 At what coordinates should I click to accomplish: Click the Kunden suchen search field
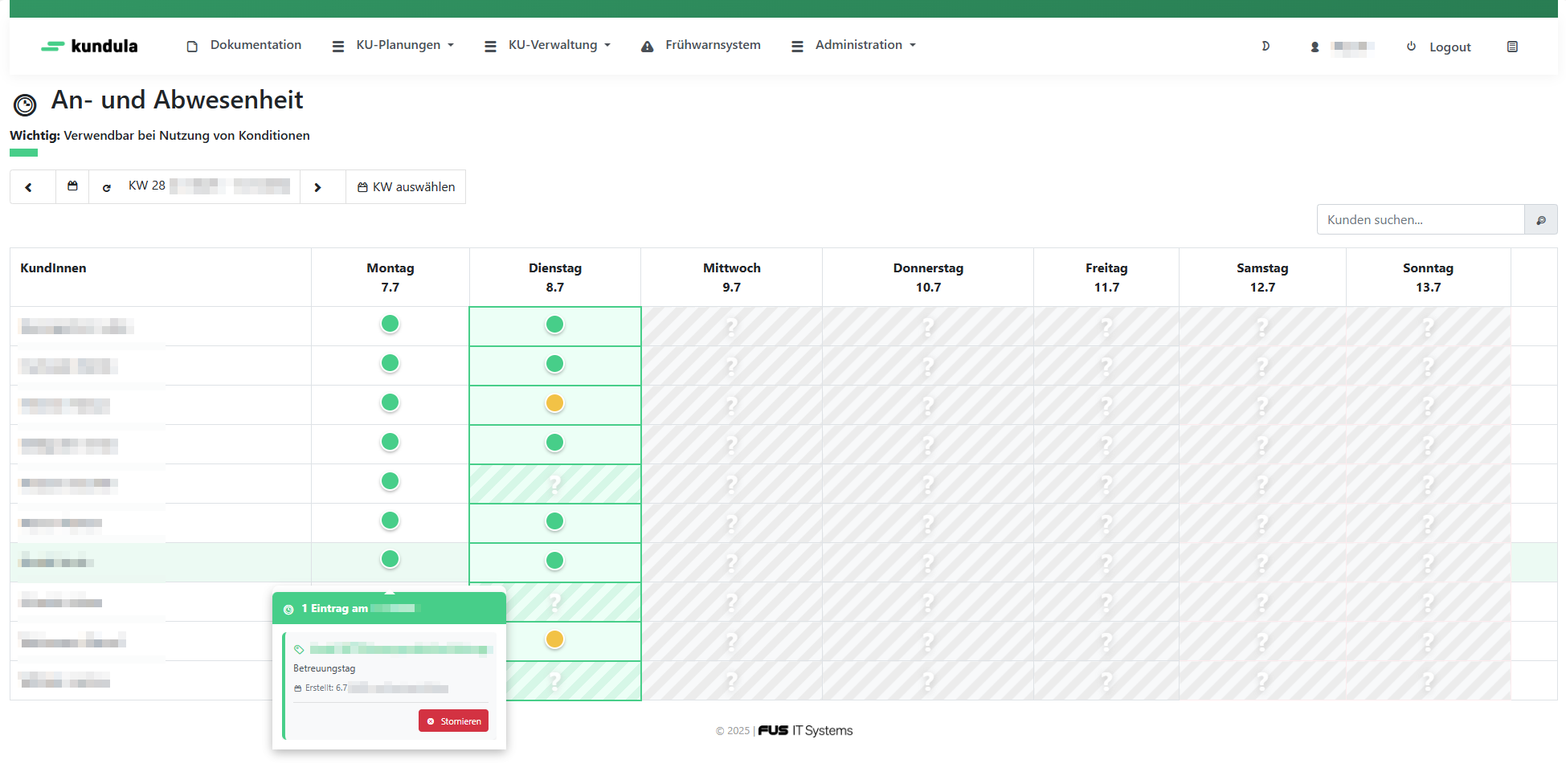(1420, 220)
